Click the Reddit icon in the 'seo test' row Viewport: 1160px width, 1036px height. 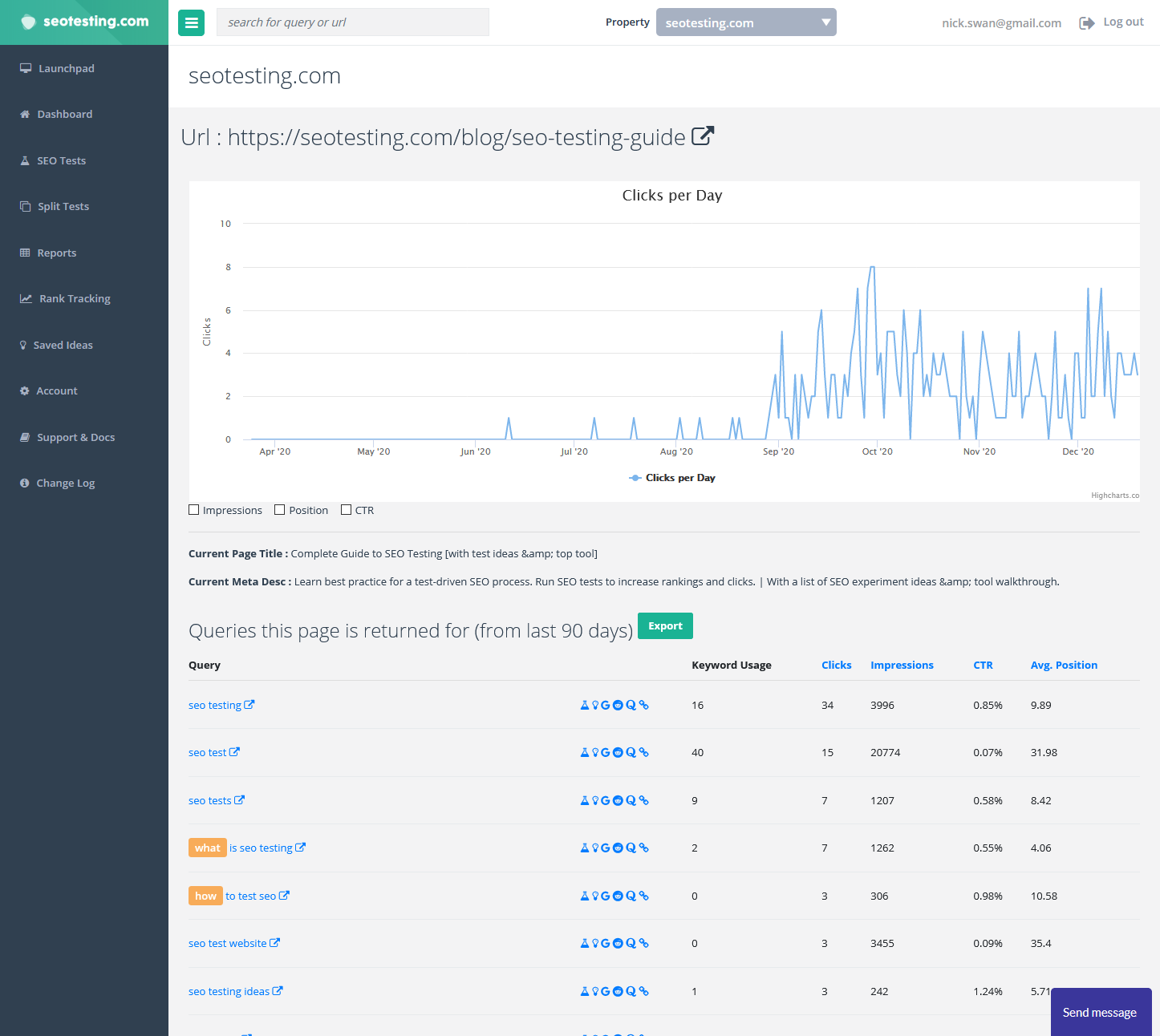click(x=618, y=753)
